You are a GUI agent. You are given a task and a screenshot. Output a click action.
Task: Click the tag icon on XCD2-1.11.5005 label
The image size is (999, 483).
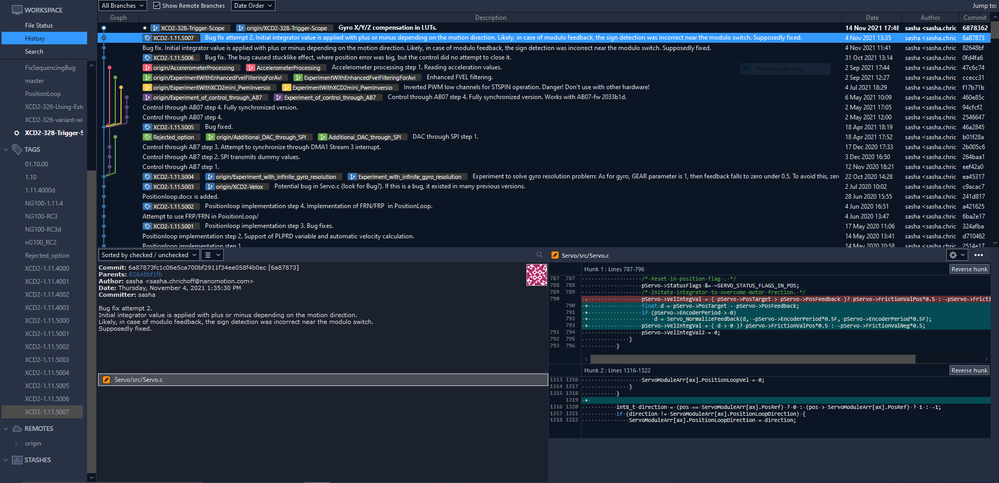[148, 127]
